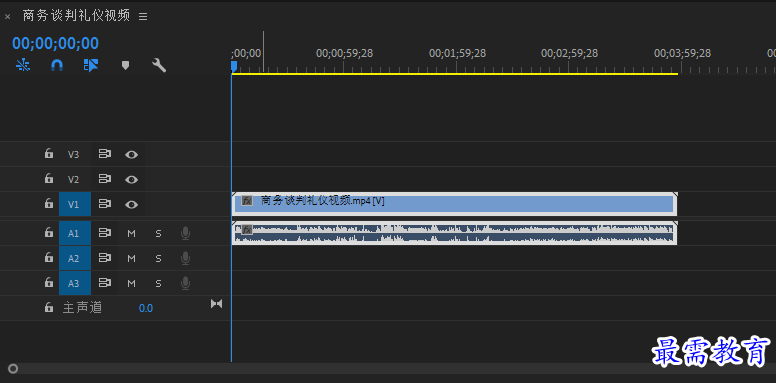The image size is (776, 383).
Task: Toggle lock on track V3
Action: tap(48, 153)
